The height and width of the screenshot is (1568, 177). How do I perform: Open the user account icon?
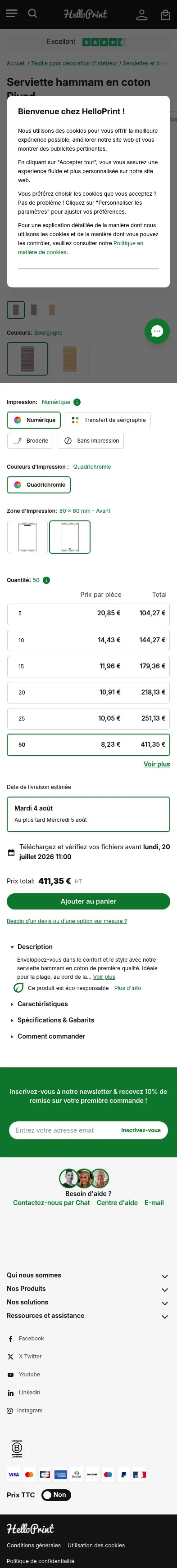click(x=141, y=14)
